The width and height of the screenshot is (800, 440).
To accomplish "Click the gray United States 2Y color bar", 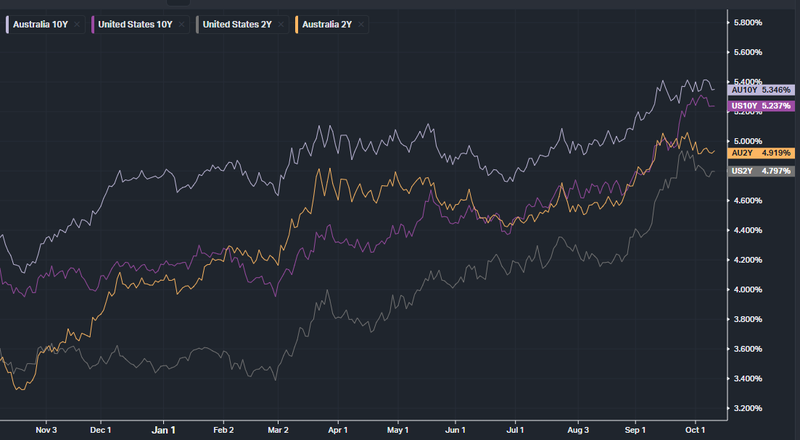I will pyautogui.click(x=197, y=25).
